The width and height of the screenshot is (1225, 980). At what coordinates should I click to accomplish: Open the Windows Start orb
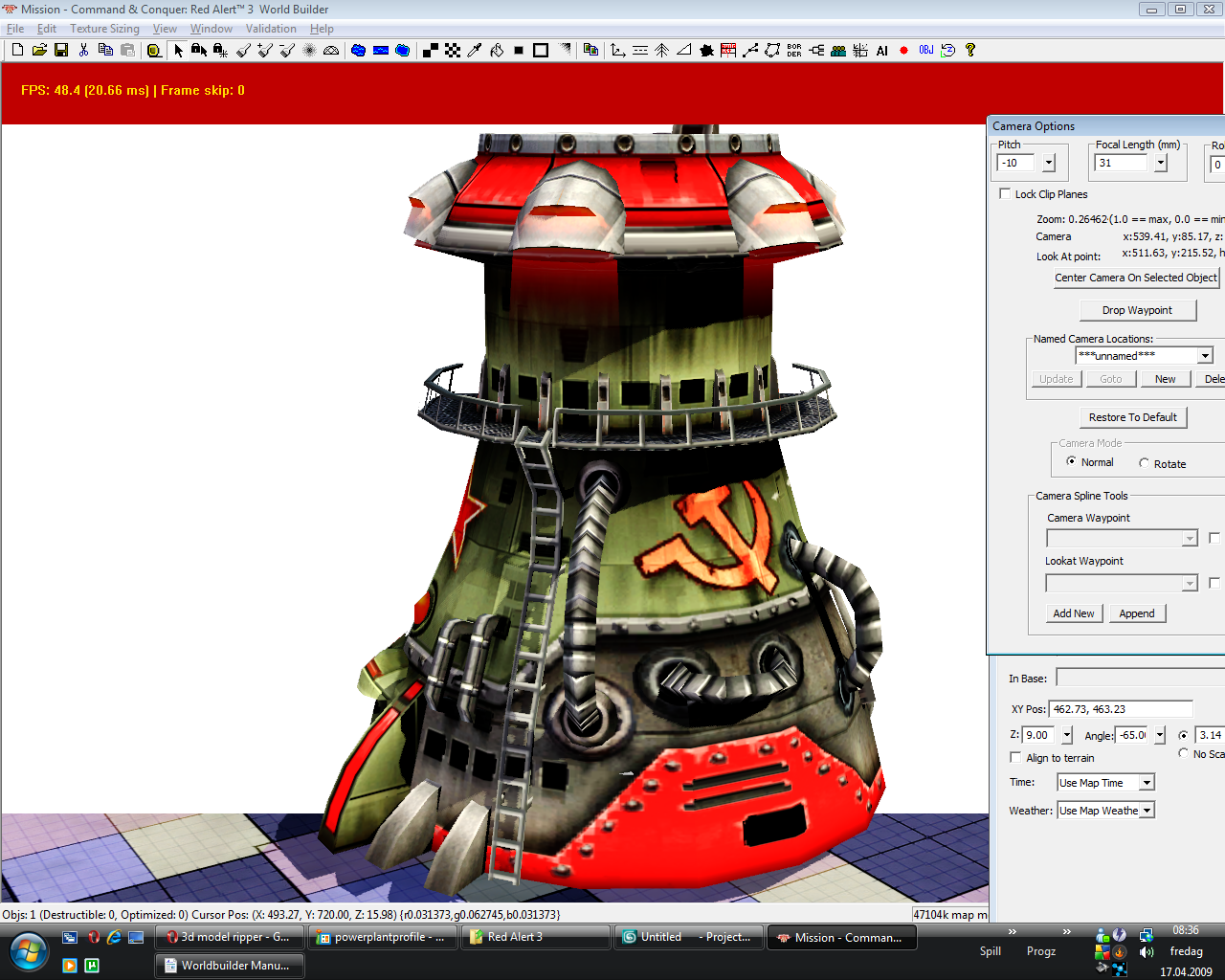point(29,951)
